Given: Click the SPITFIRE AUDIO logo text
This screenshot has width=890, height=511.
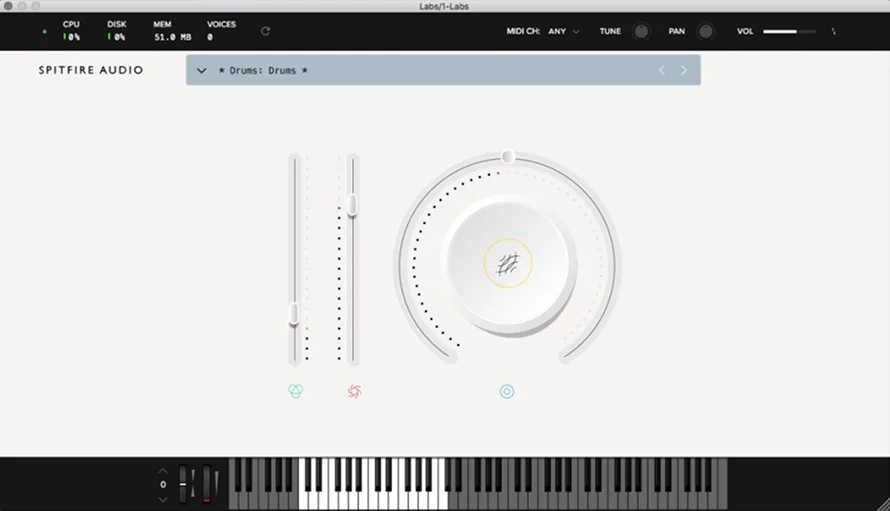Looking at the screenshot, I should [x=91, y=70].
